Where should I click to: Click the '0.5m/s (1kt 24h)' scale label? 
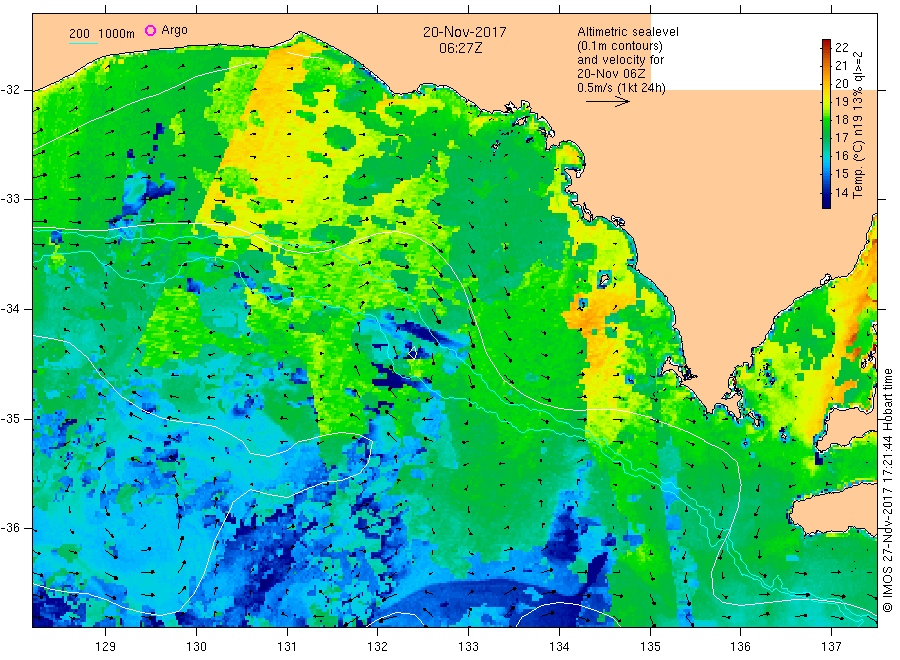(x=621, y=88)
